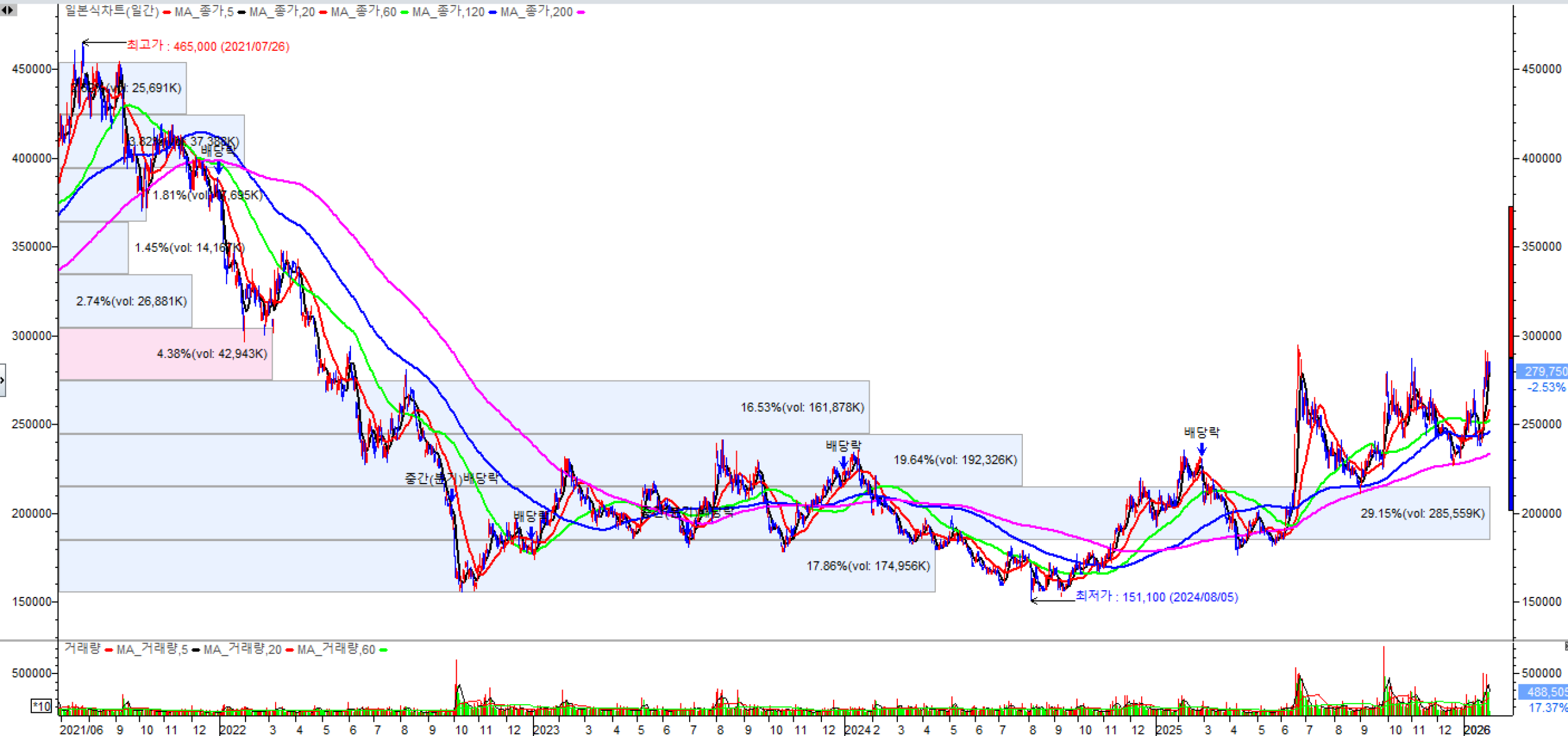Select the MA_종가,20 moving average legend
Image resolution: width=1568 pixels, height=736 pixels.
[282, 12]
